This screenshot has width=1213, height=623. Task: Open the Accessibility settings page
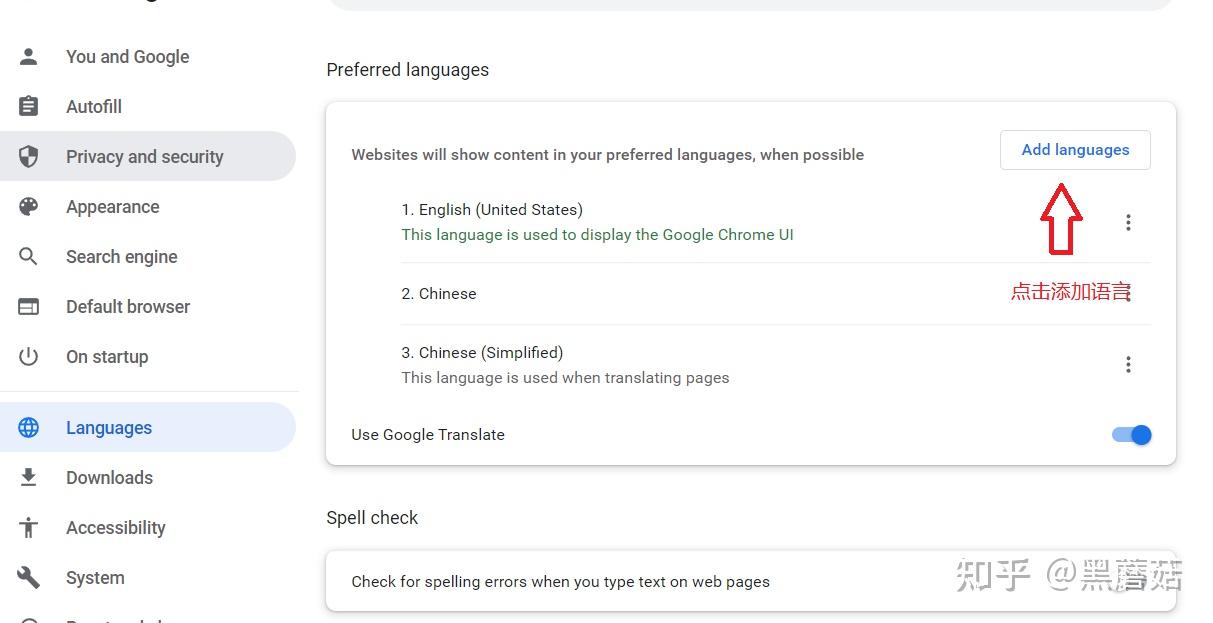click(115, 528)
